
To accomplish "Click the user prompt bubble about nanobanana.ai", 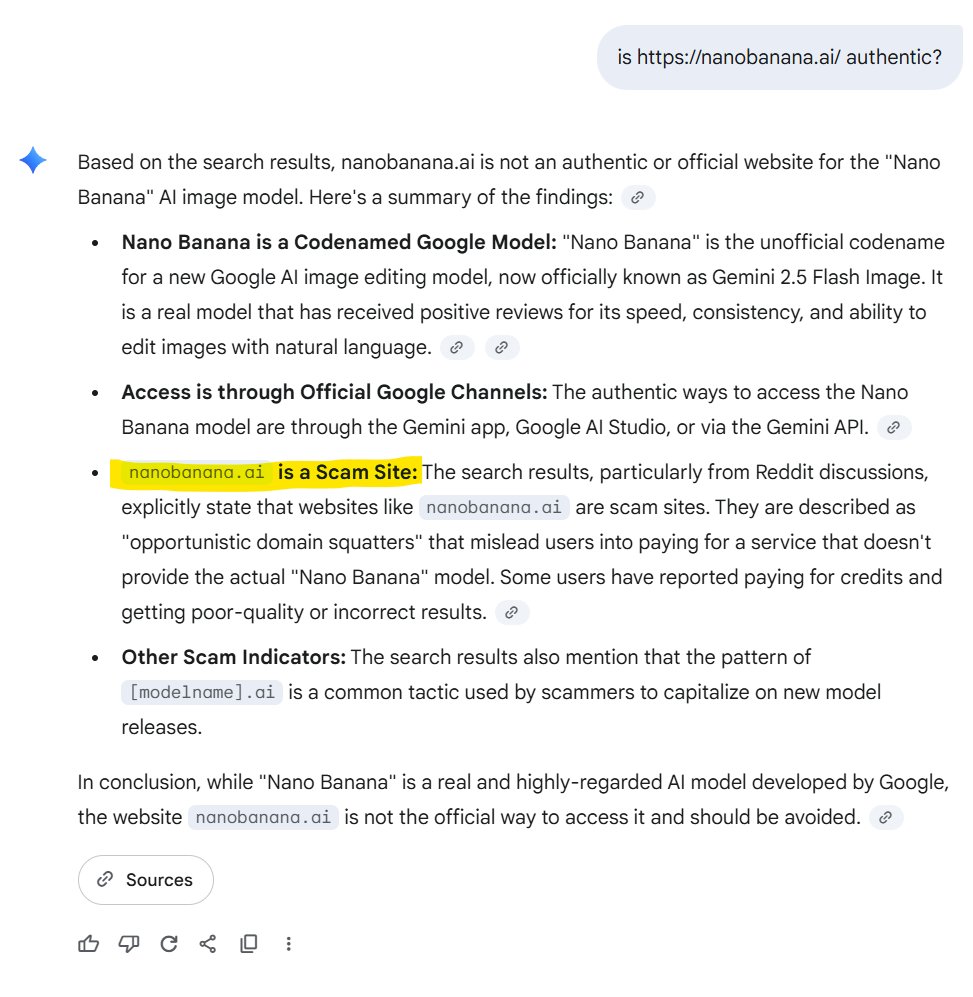I will pyautogui.click(x=780, y=57).
